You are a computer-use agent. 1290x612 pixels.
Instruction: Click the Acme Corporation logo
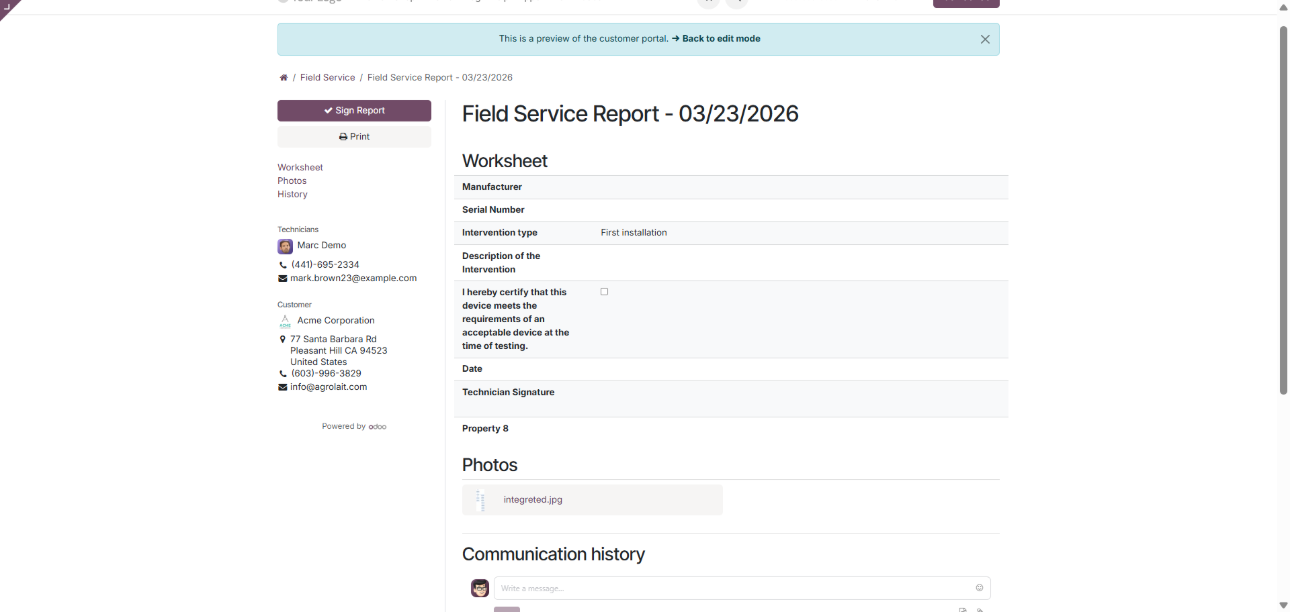click(285, 321)
